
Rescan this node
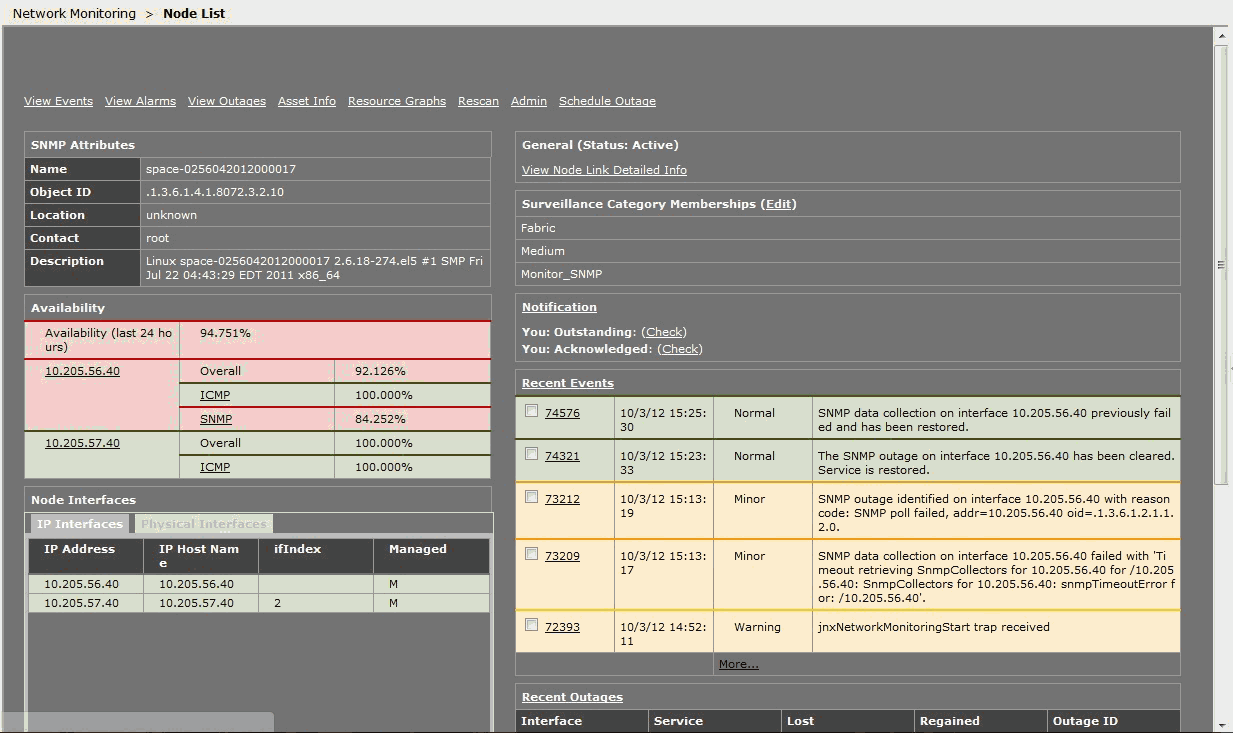(477, 100)
